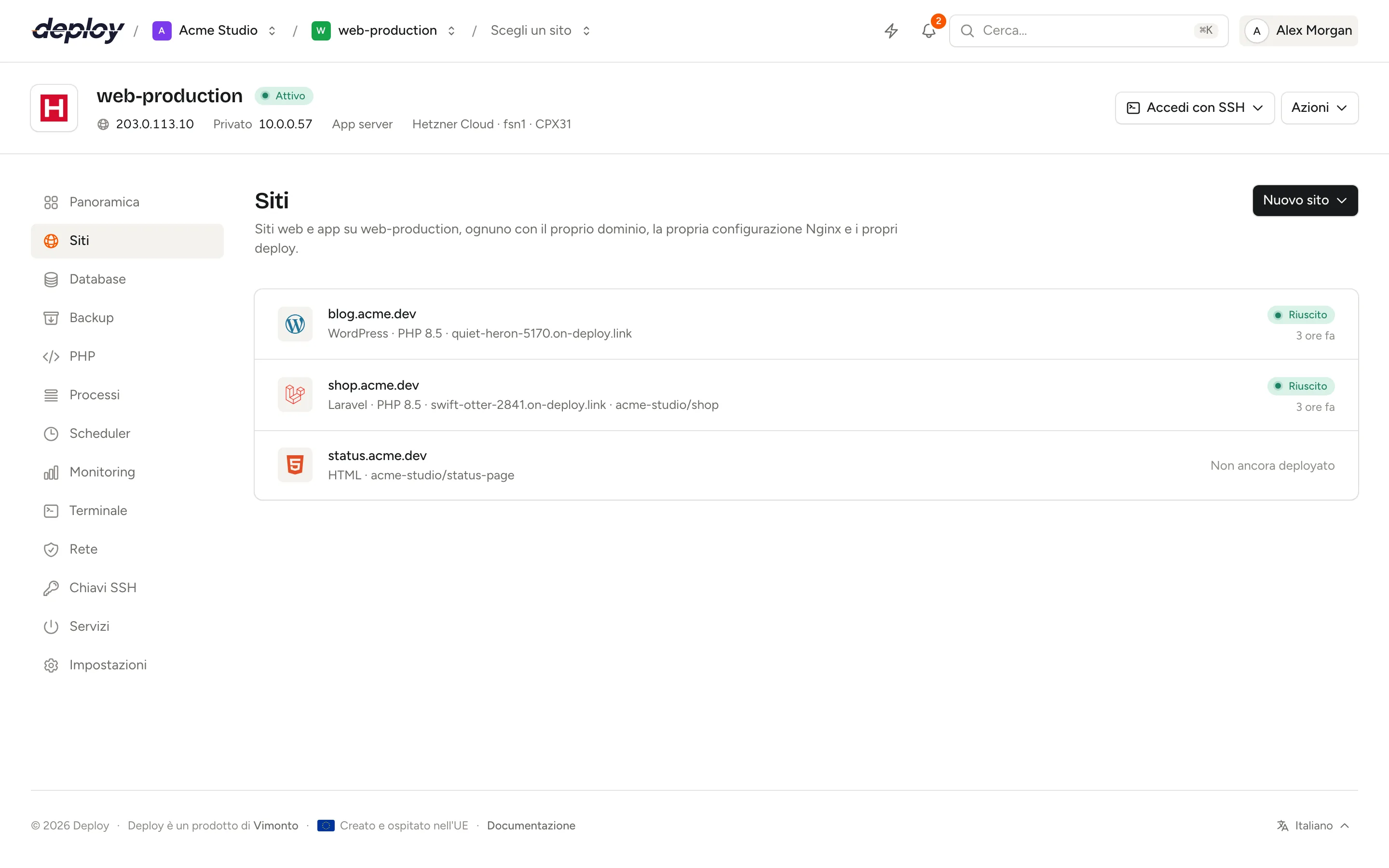Click the Impostazioni gear icon
Image resolution: width=1389 pixels, height=868 pixels.
(x=51, y=665)
